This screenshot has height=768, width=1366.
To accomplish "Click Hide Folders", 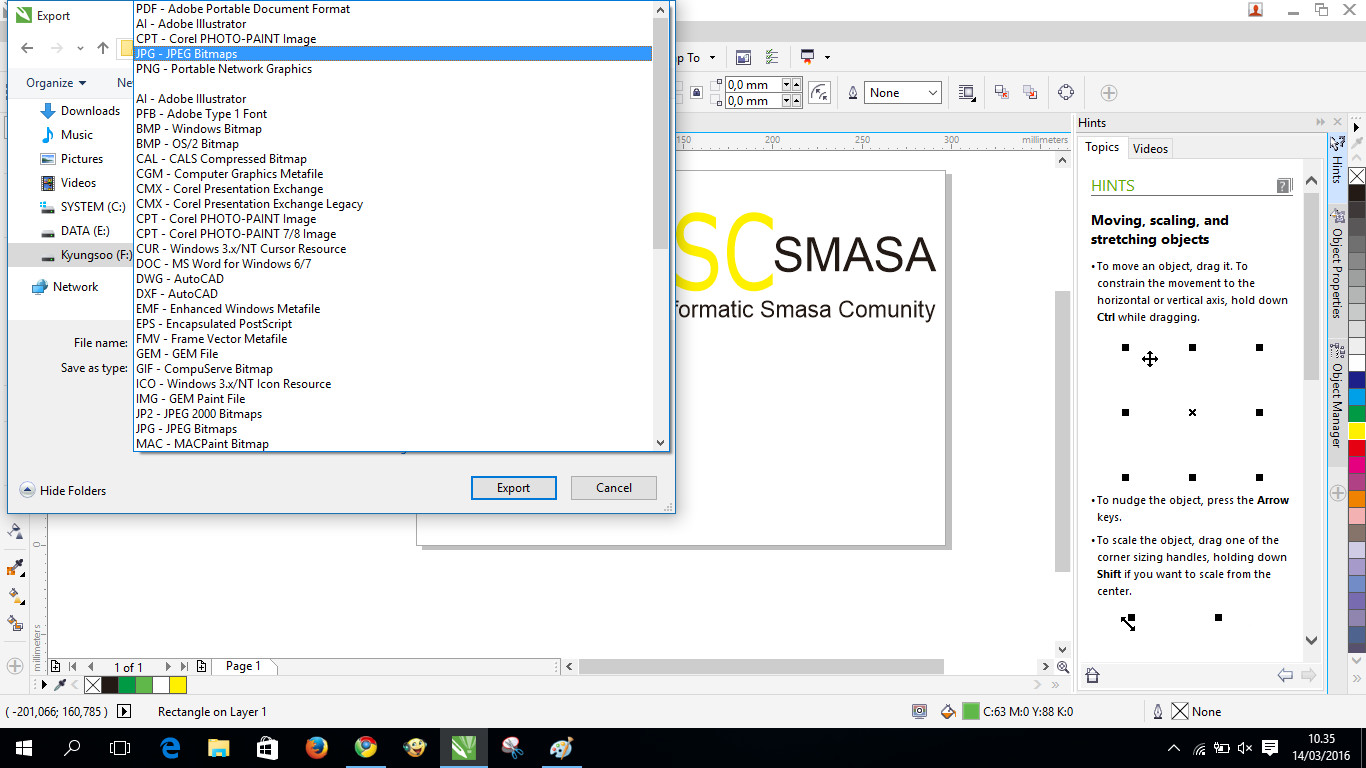I will coord(63,491).
